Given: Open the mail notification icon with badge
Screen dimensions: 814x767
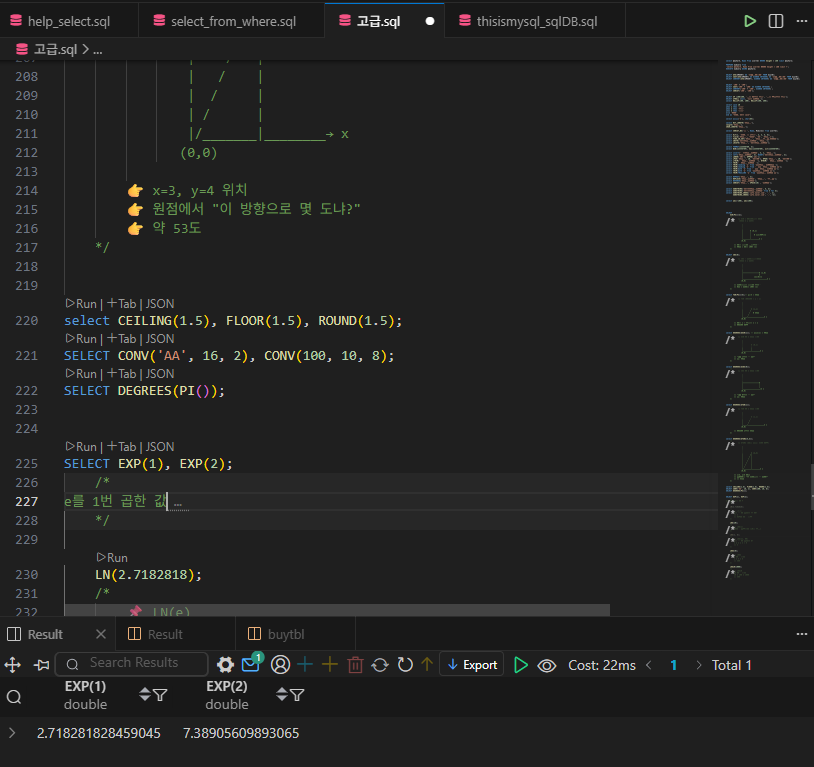Looking at the screenshot, I should [x=252, y=663].
